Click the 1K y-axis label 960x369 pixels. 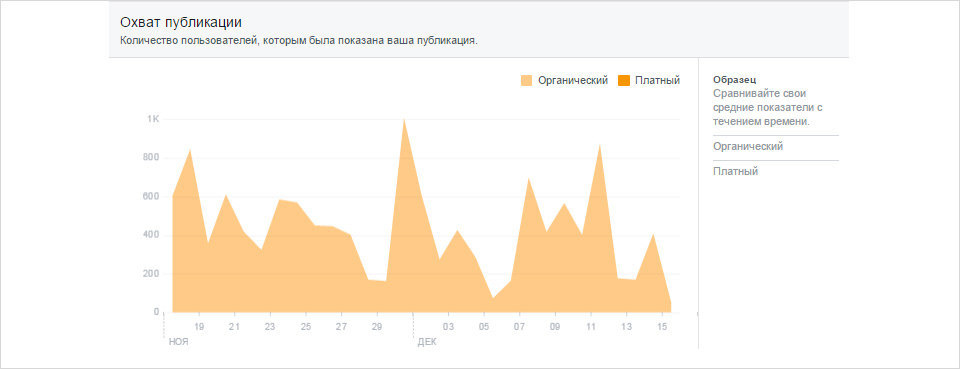pos(153,119)
